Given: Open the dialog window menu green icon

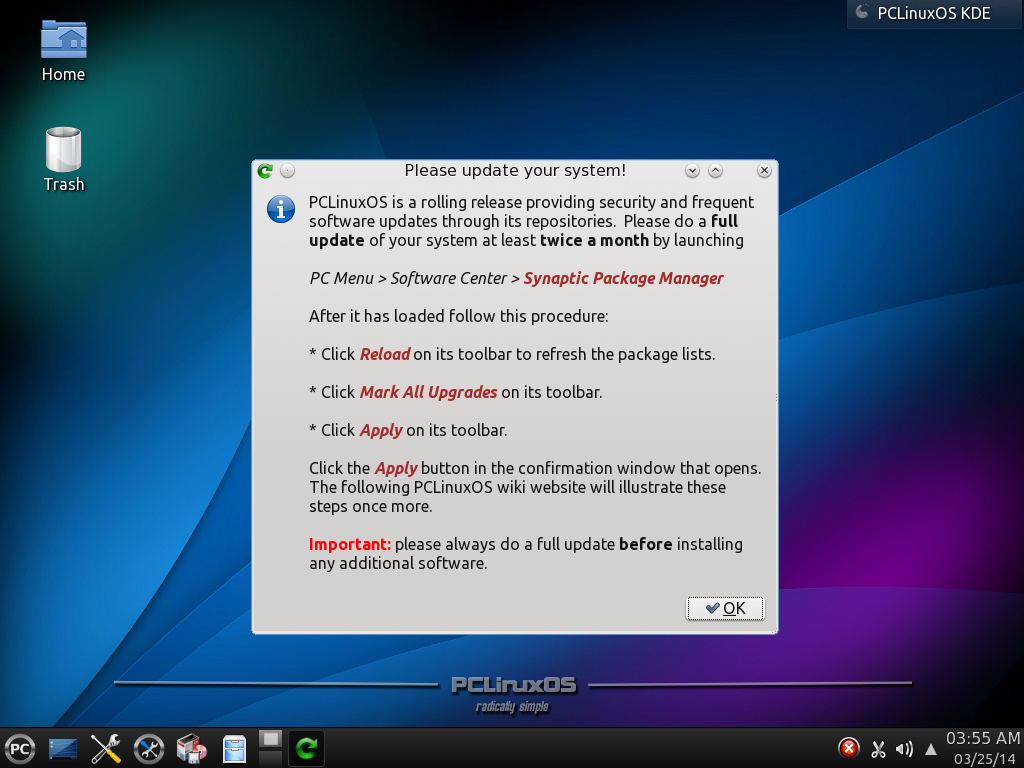Looking at the screenshot, I should click(x=264, y=171).
